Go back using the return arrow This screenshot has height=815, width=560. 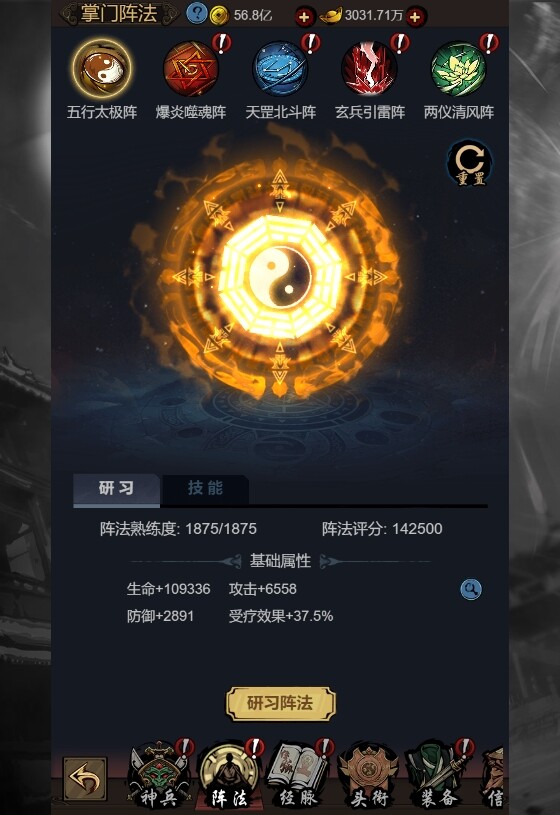pyautogui.click(x=85, y=779)
